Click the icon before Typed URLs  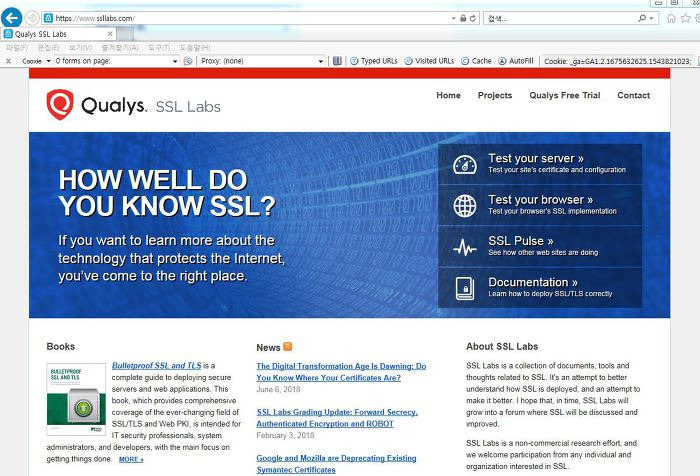coord(338,61)
